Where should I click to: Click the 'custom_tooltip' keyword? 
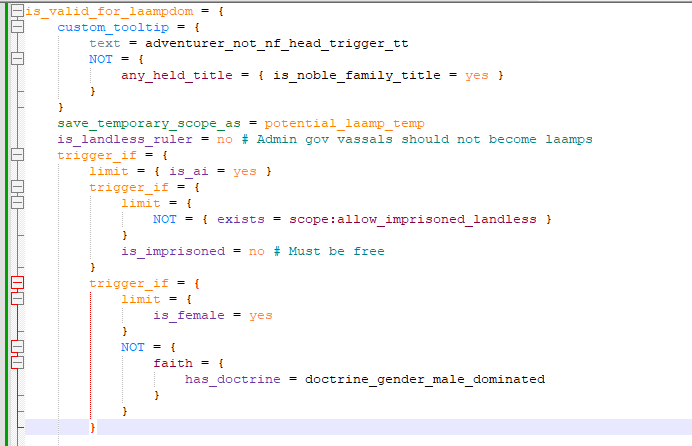113,27
